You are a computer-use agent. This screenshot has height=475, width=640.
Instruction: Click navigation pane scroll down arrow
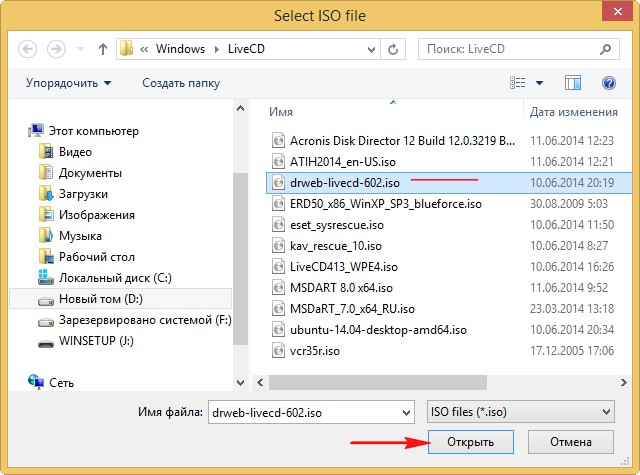point(240,383)
